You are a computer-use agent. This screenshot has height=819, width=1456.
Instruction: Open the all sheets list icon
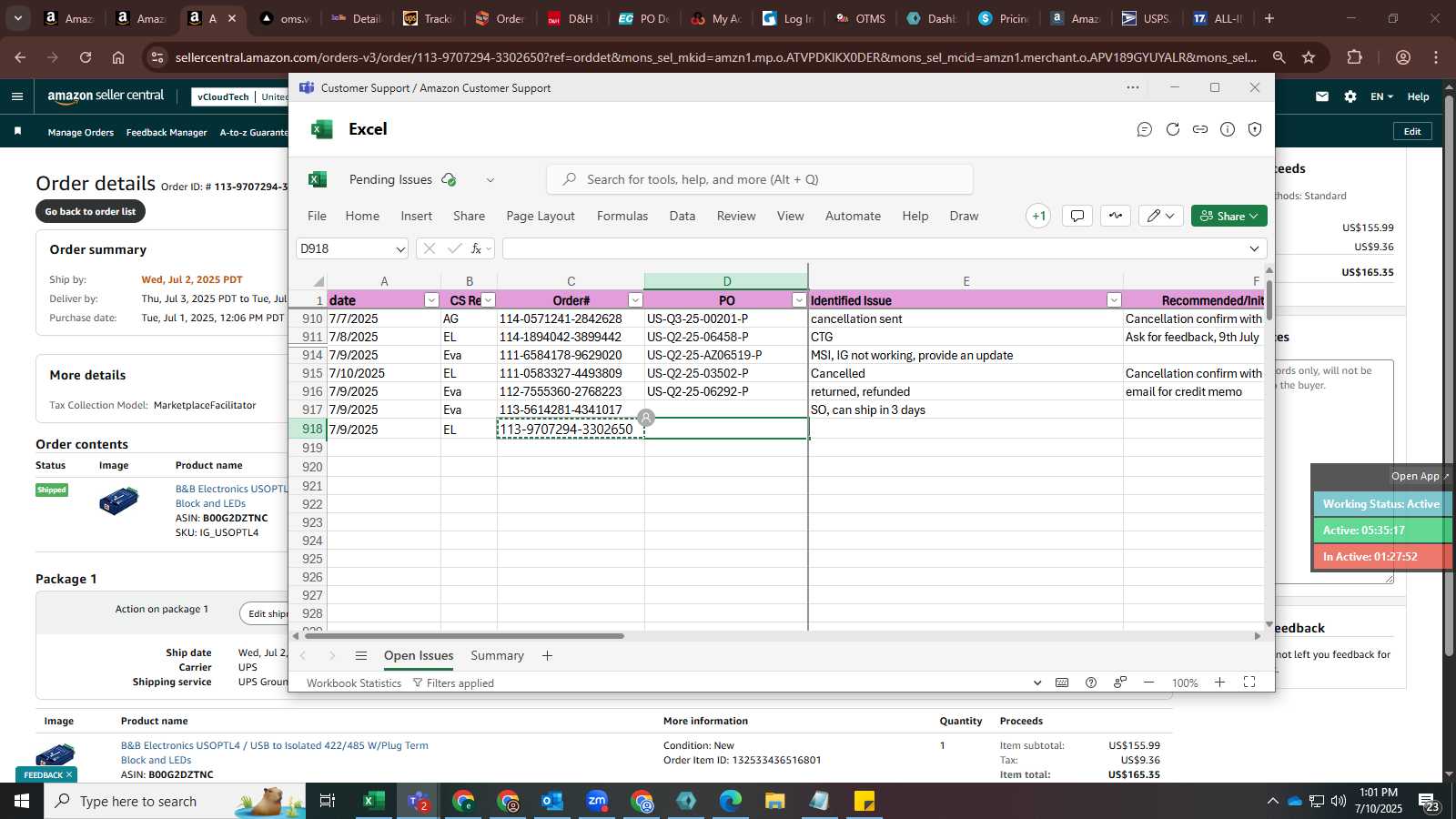point(361,655)
